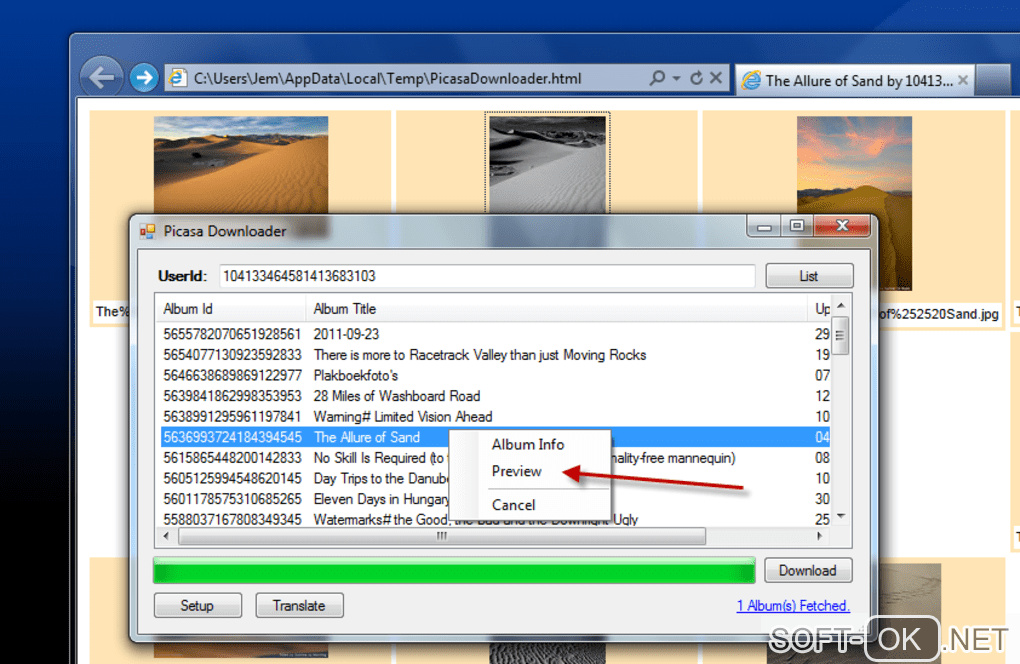This screenshot has width=1020, height=664.
Task: Click the horizontal scroll left arrow
Action: (x=167, y=537)
